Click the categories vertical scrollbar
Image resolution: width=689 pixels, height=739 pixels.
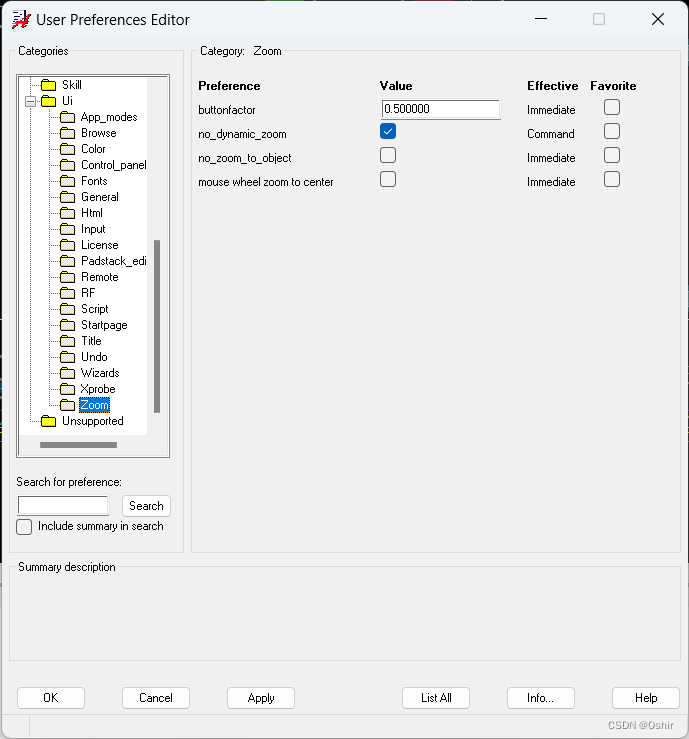[157, 325]
